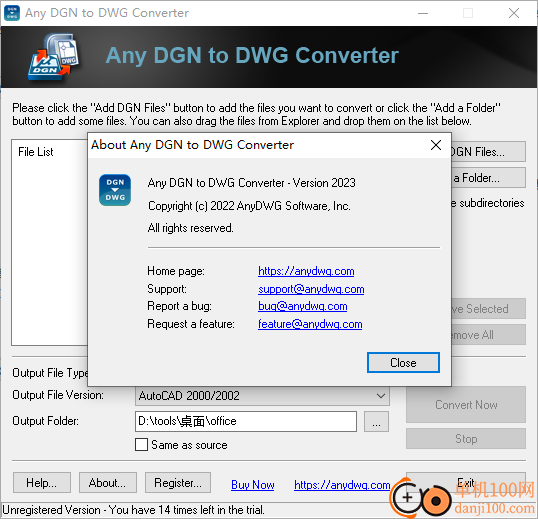The height and width of the screenshot is (519, 538).
Task: Close the About dialog with Close button
Action: coord(403,362)
